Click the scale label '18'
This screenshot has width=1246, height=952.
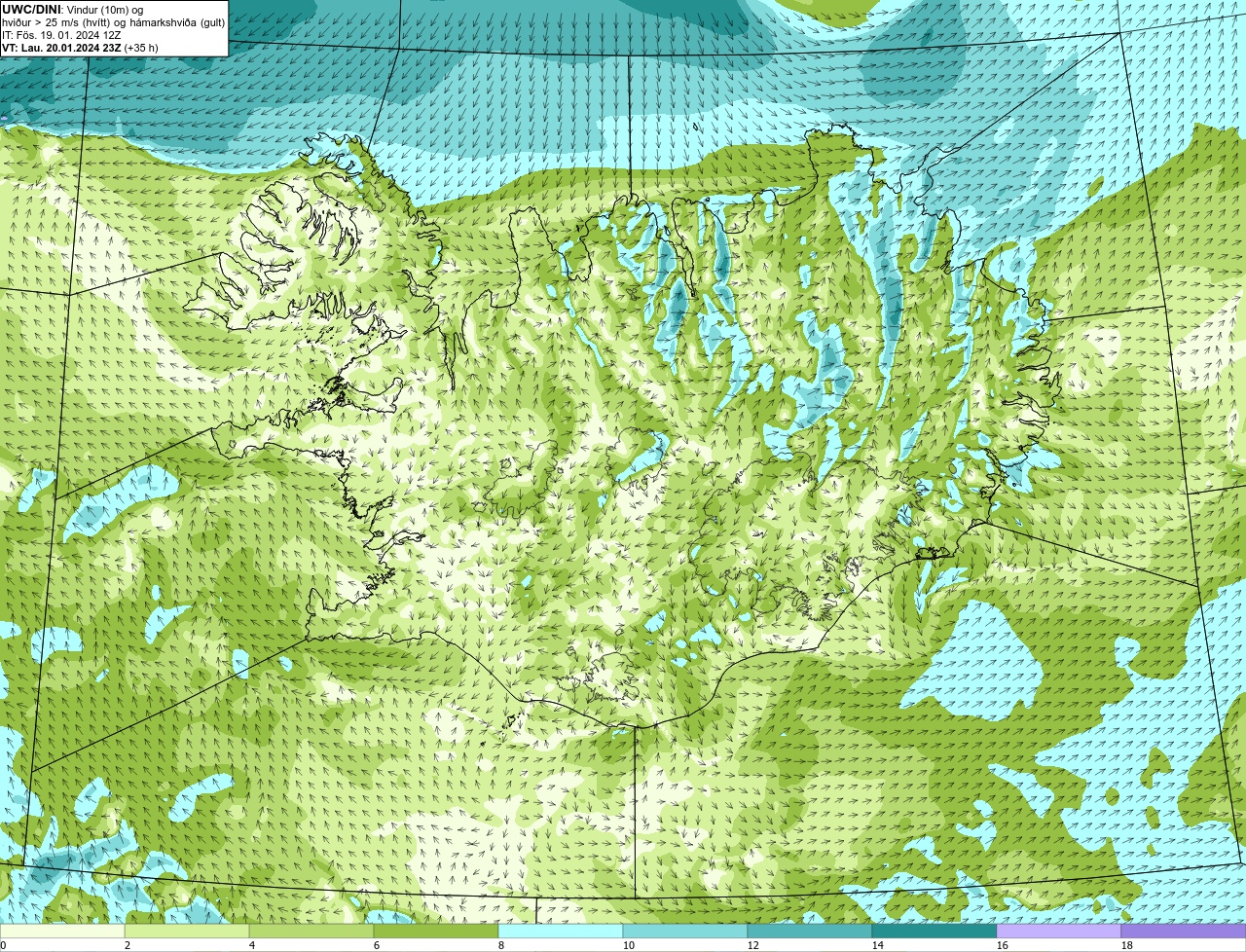pyautogui.click(x=1127, y=945)
